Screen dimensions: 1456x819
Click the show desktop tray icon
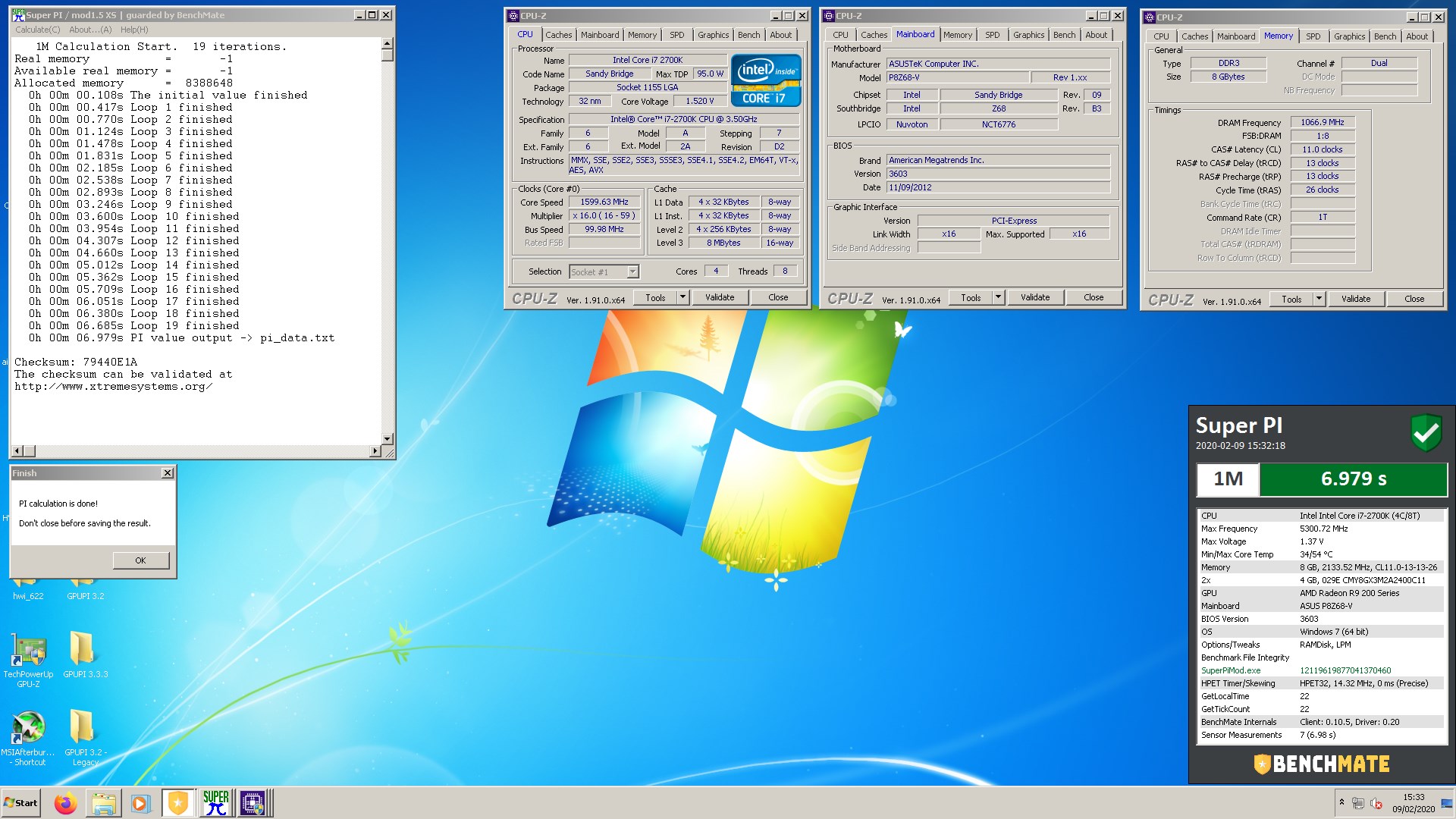pos(1447,803)
